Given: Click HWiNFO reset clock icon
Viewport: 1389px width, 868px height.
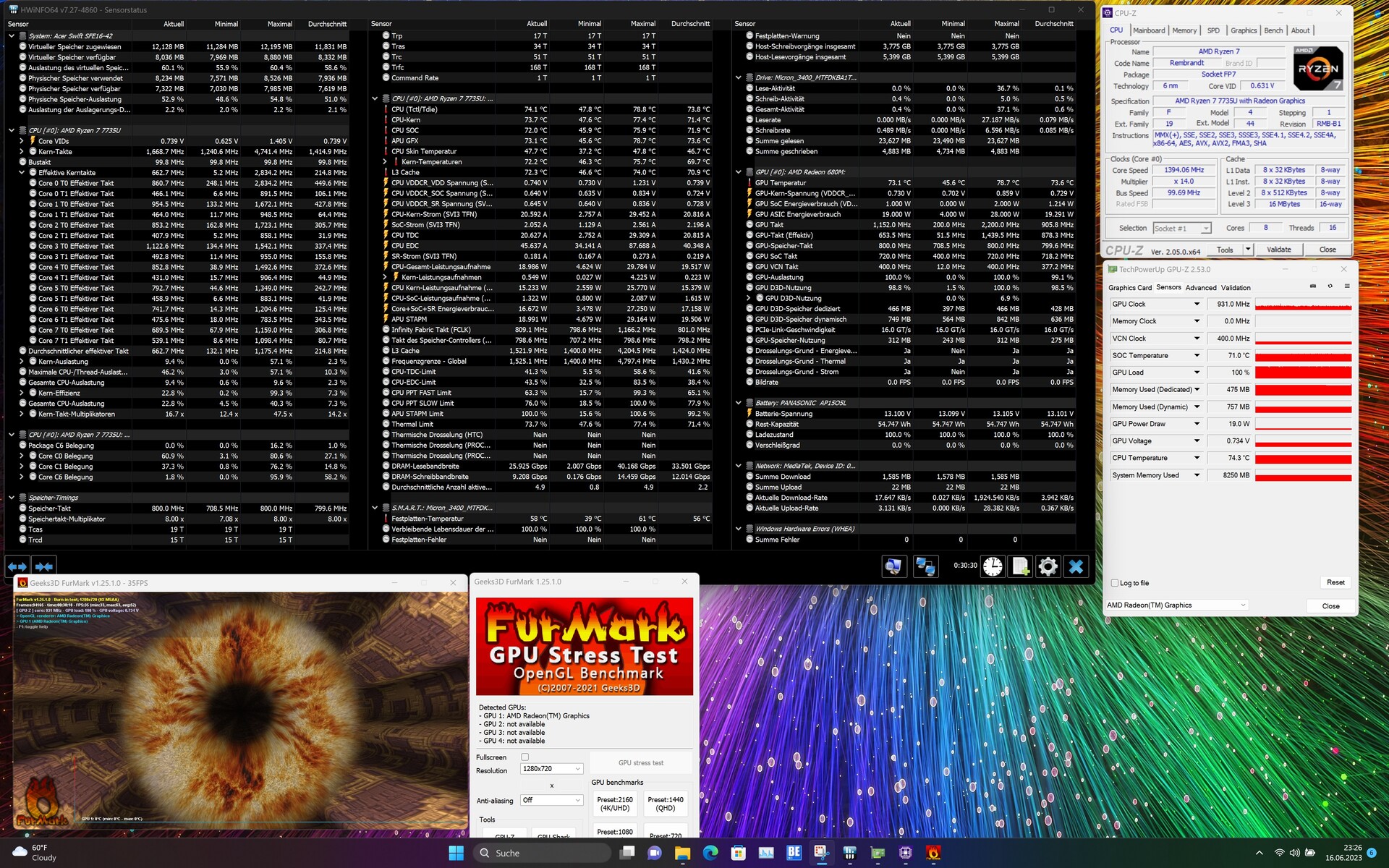Looking at the screenshot, I should (993, 566).
